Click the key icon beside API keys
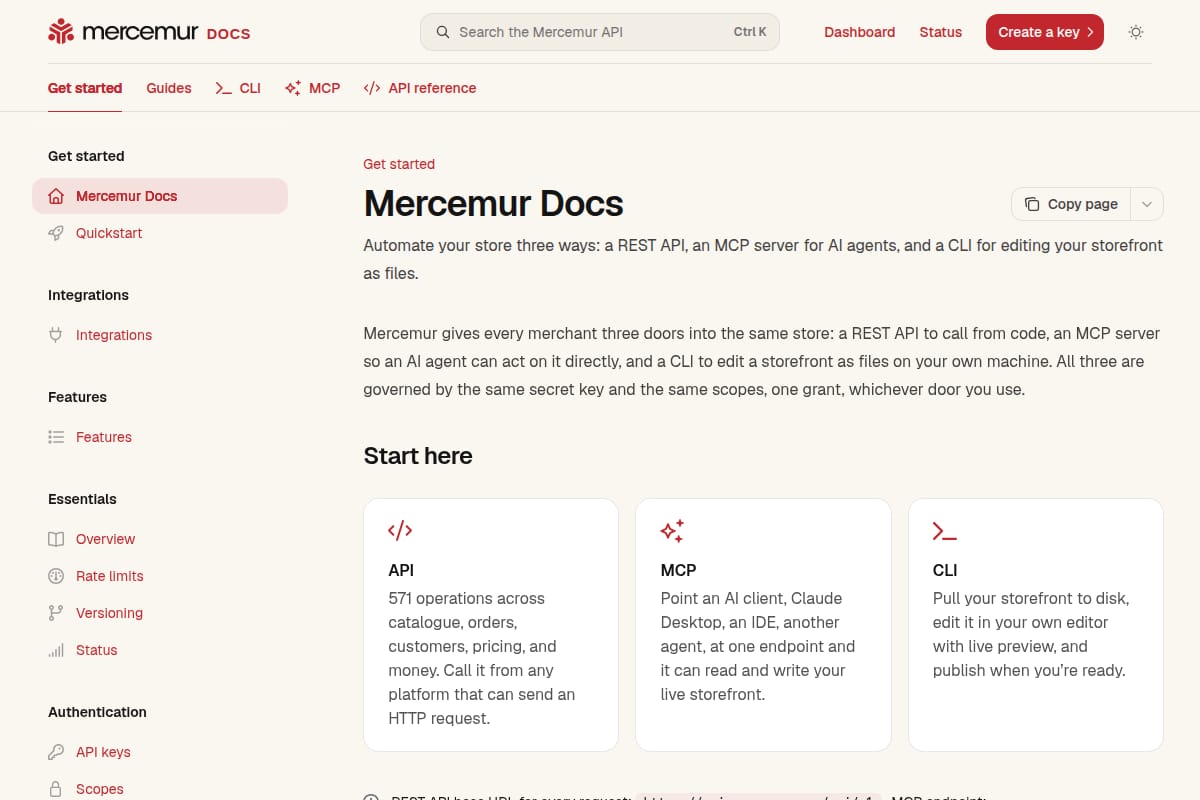This screenshot has height=800, width=1200. tap(56, 752)
